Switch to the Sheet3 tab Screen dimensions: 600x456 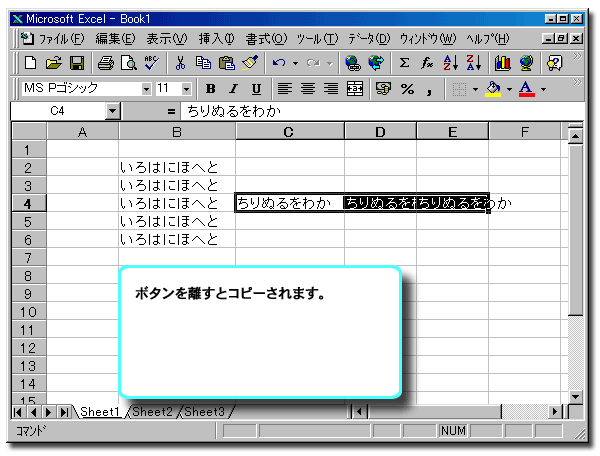(x=204, y=412)
